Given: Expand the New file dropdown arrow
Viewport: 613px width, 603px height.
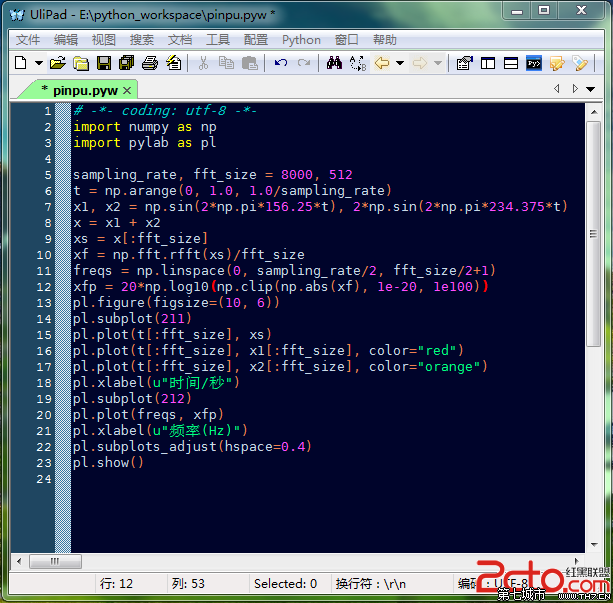Looking at the screenshot, I should coord(39,63).
